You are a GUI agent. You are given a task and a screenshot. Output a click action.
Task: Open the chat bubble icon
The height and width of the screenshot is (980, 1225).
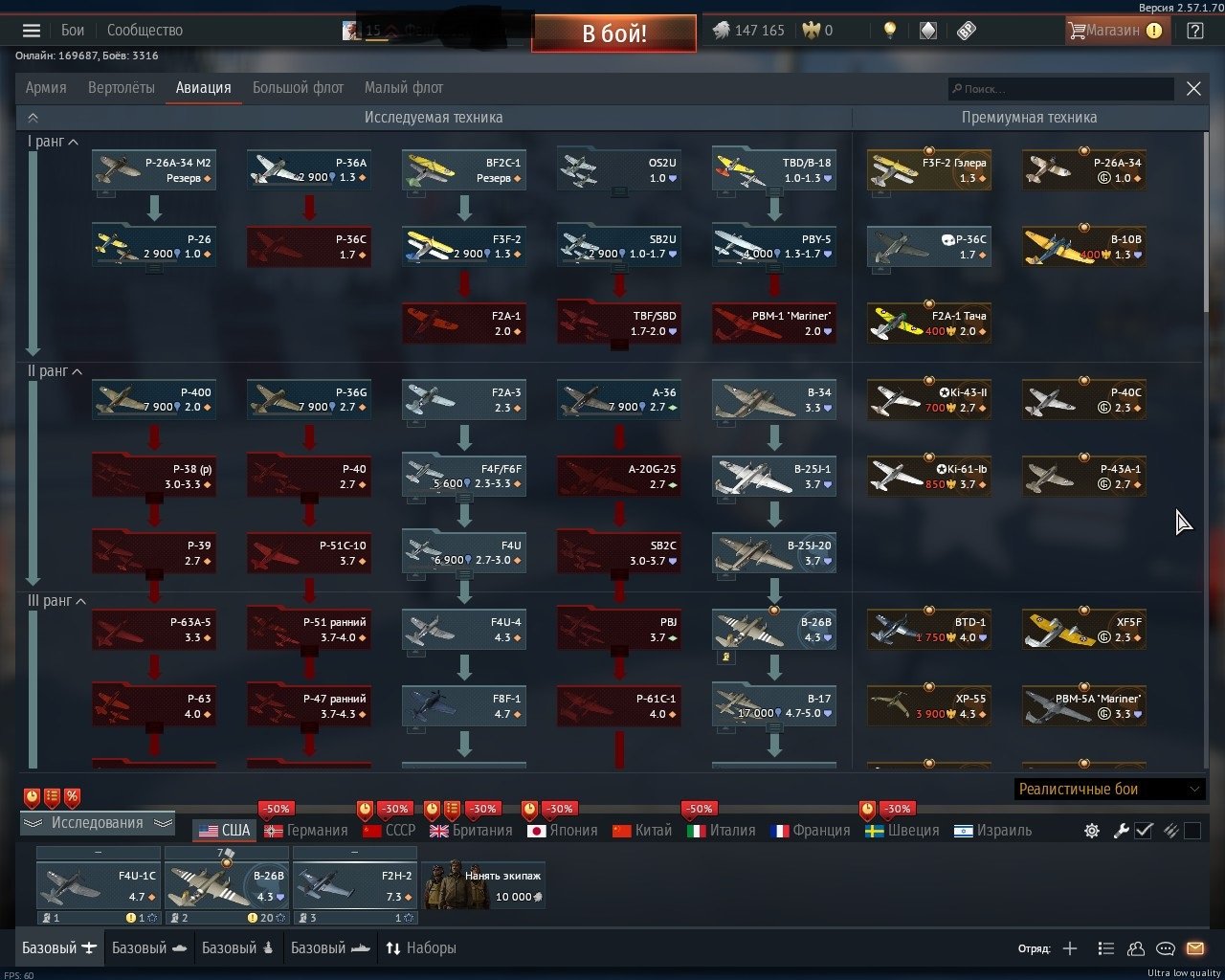tap(1166, 948)
